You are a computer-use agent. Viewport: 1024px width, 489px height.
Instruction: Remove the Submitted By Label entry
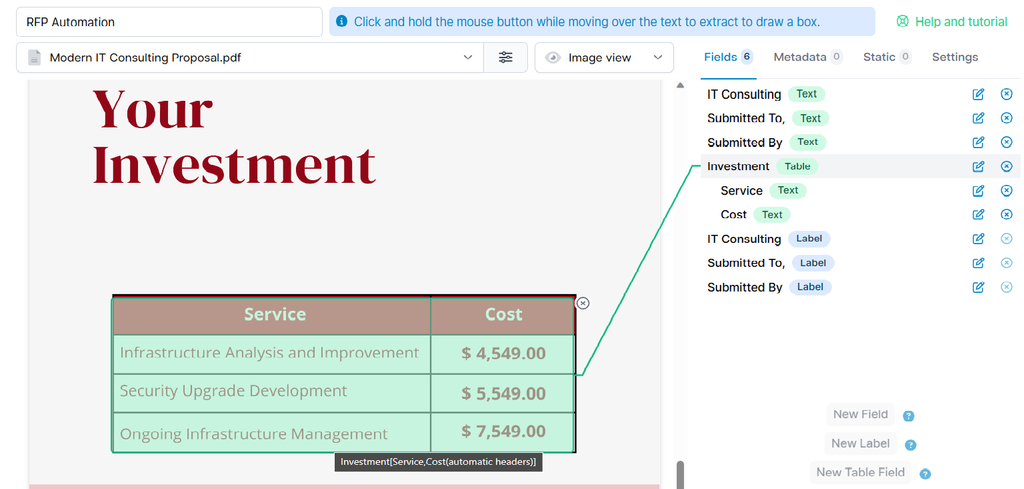1006,287
